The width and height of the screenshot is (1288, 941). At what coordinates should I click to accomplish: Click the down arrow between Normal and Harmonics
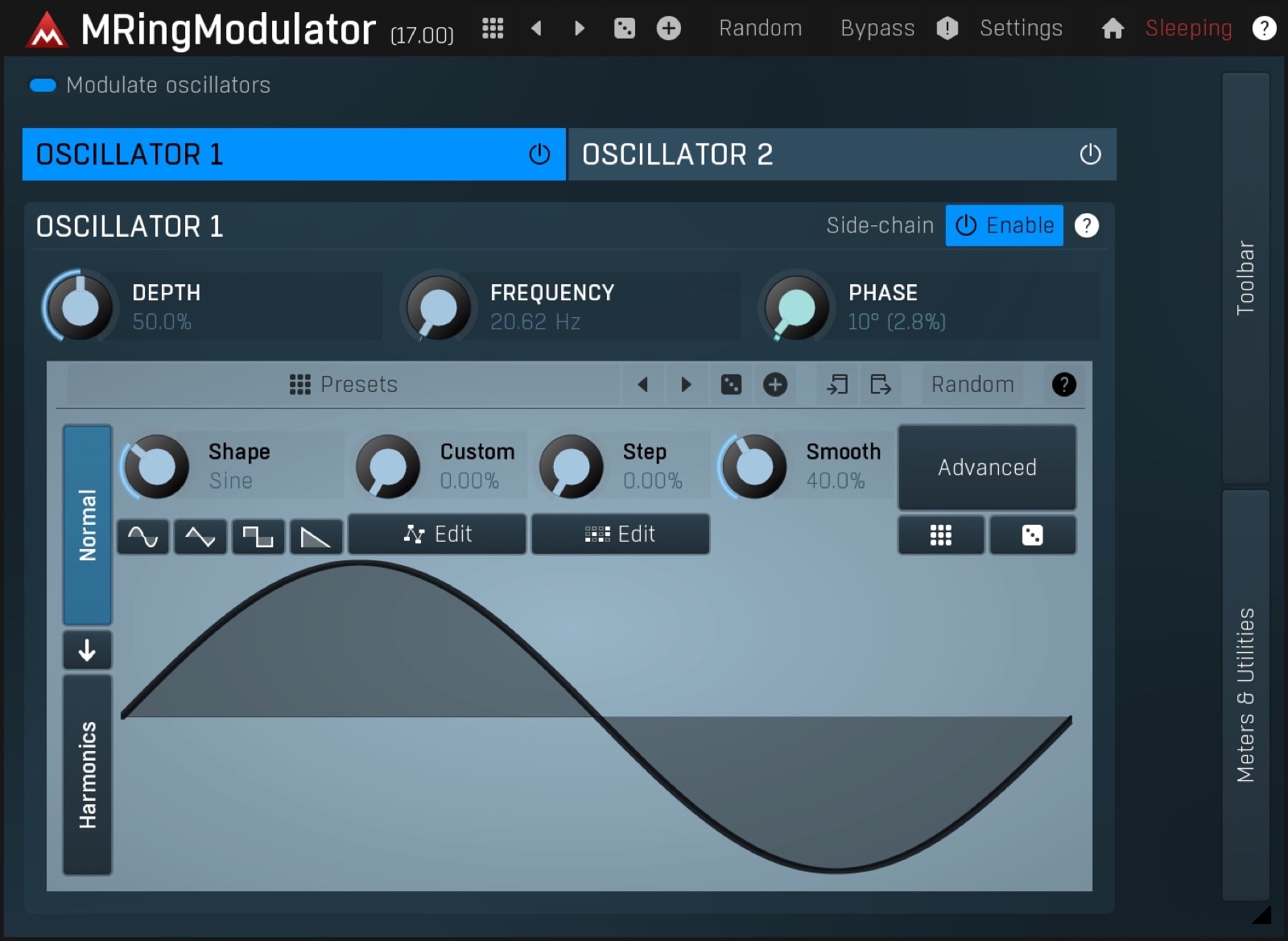(87, 650)
